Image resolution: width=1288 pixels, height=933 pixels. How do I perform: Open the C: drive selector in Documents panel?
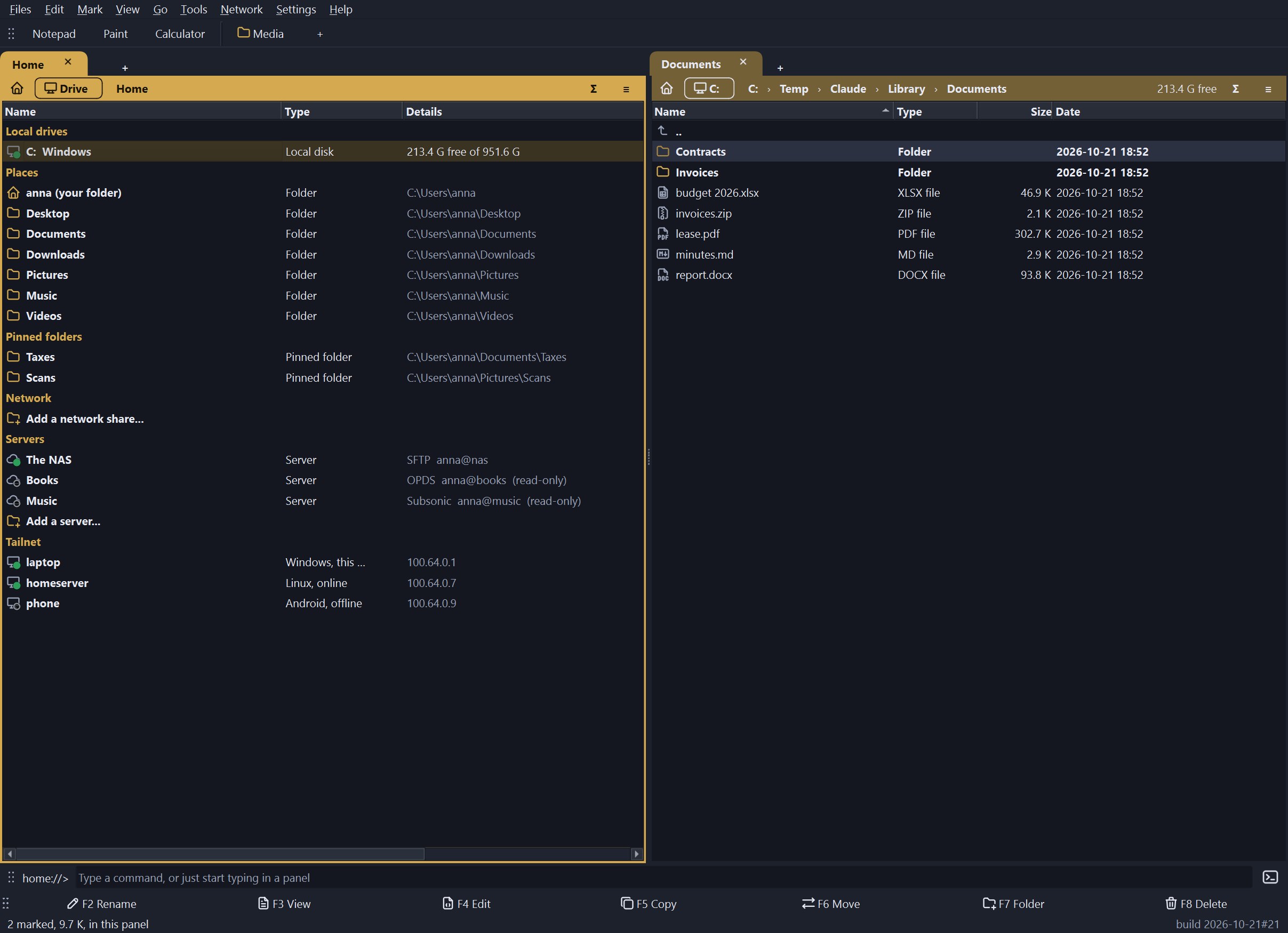click(x=709, y=89)
